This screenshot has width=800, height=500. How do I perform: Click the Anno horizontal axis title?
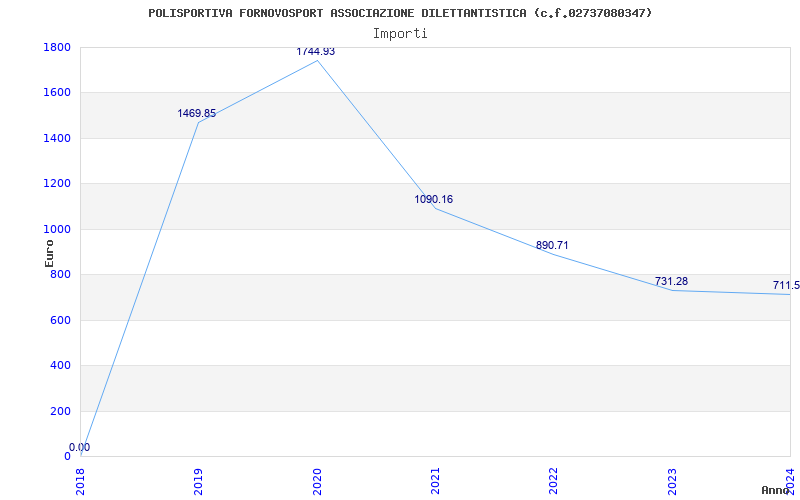click(776, 490)
